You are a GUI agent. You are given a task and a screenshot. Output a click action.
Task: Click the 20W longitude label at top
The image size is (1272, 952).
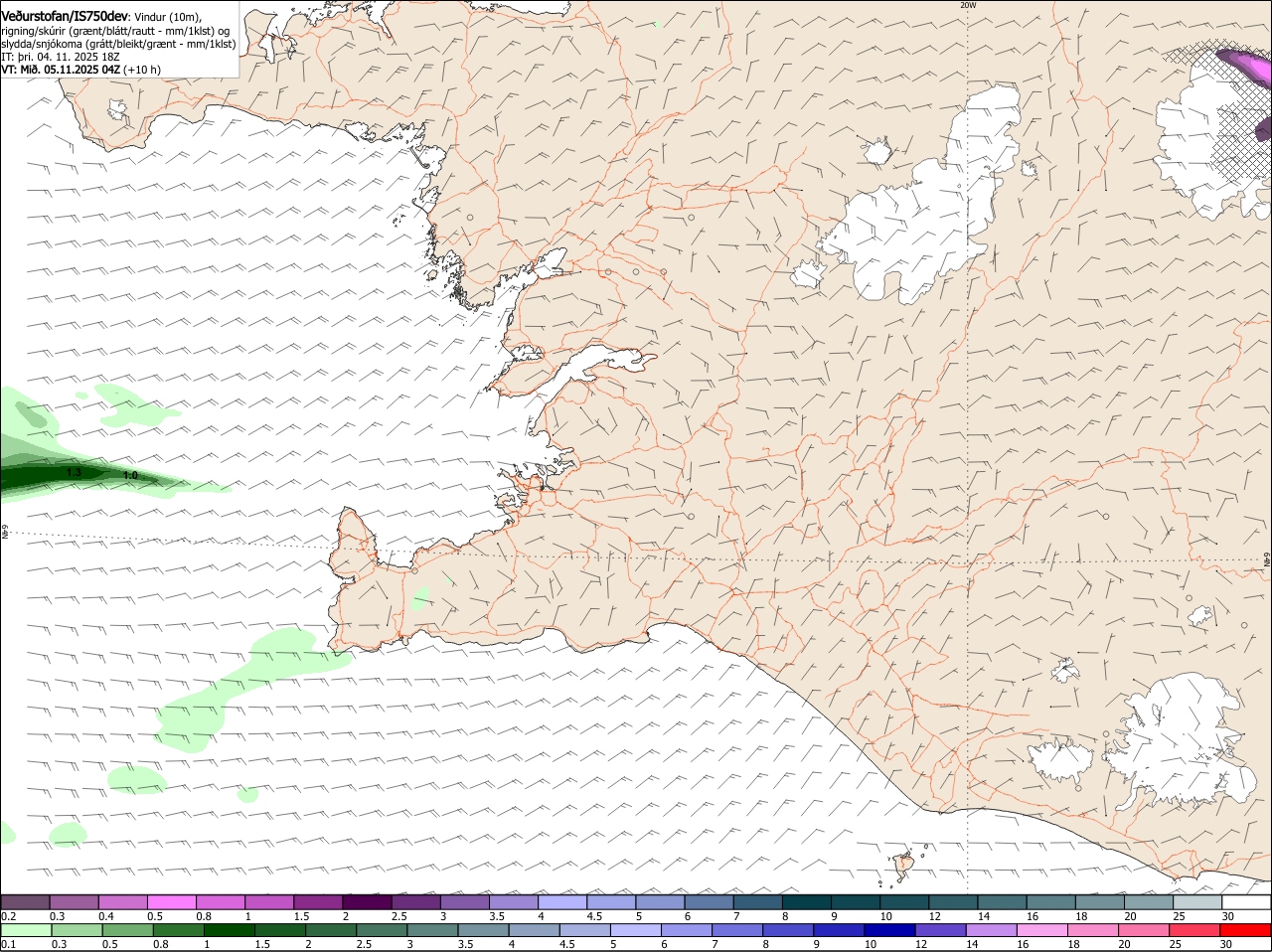tap(968, 5)
